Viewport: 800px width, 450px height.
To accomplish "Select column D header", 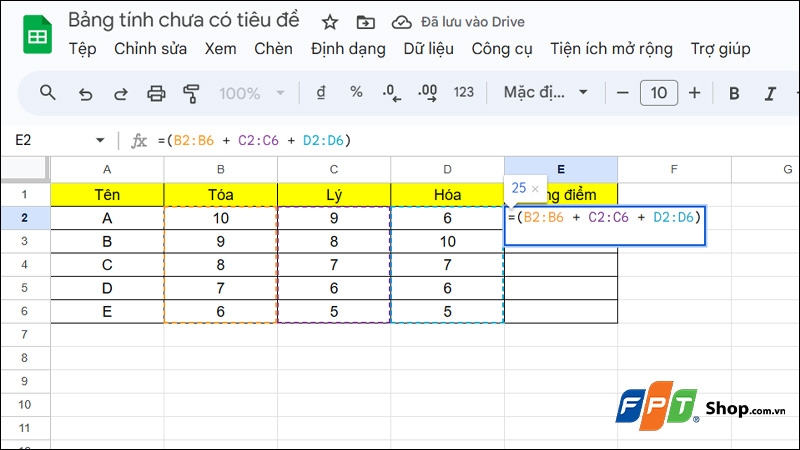I will [x=447, y=169].
